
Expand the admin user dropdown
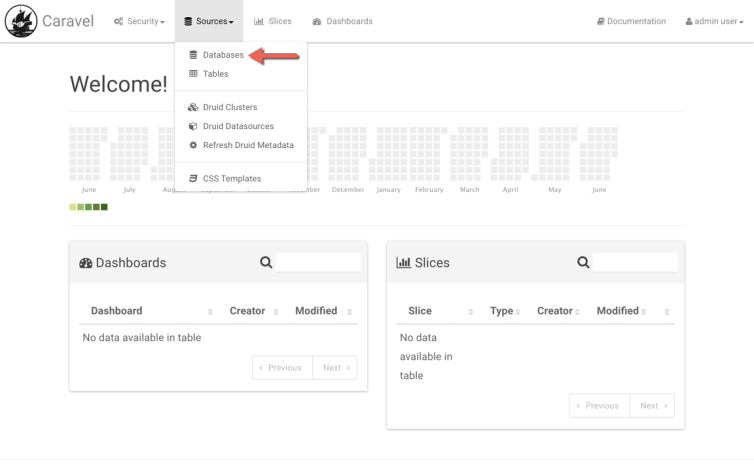tap(713, 21)
